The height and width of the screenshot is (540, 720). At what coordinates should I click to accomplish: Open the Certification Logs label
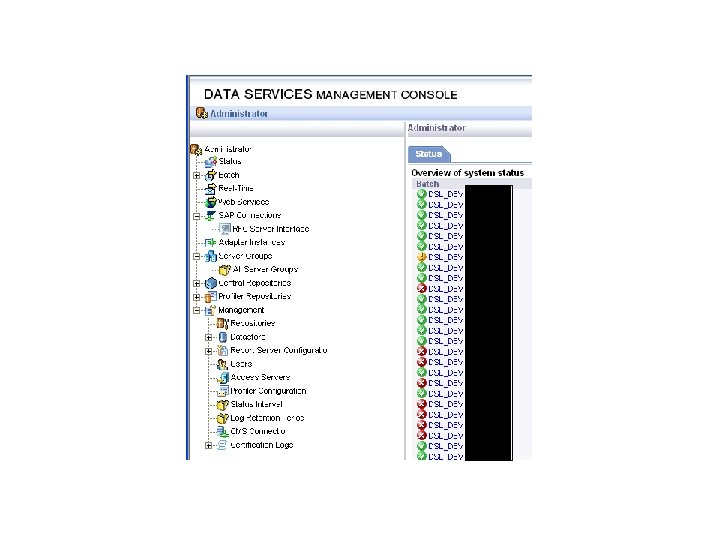(x=262, y=445)
